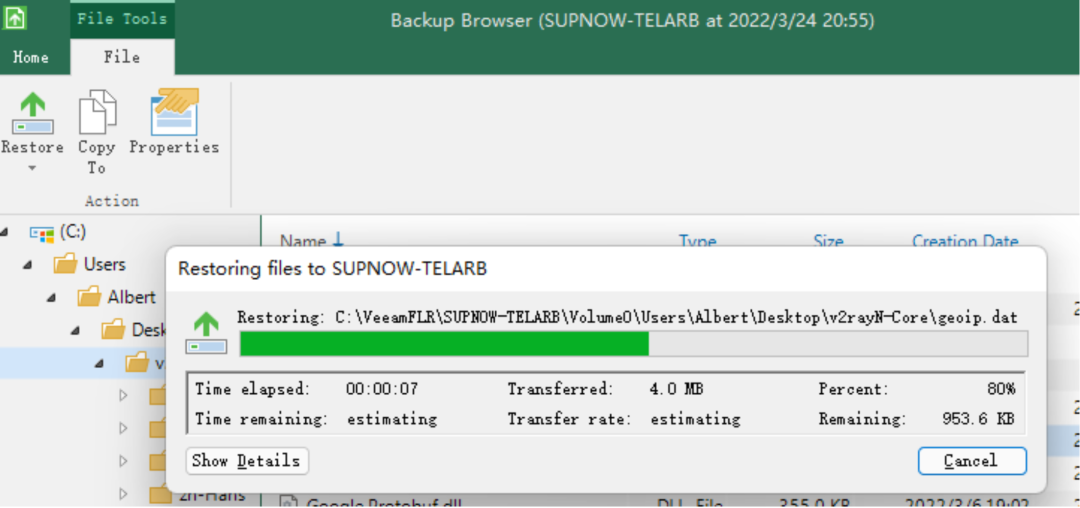Click the restore icon in the dialog

(x=206, y=332)
